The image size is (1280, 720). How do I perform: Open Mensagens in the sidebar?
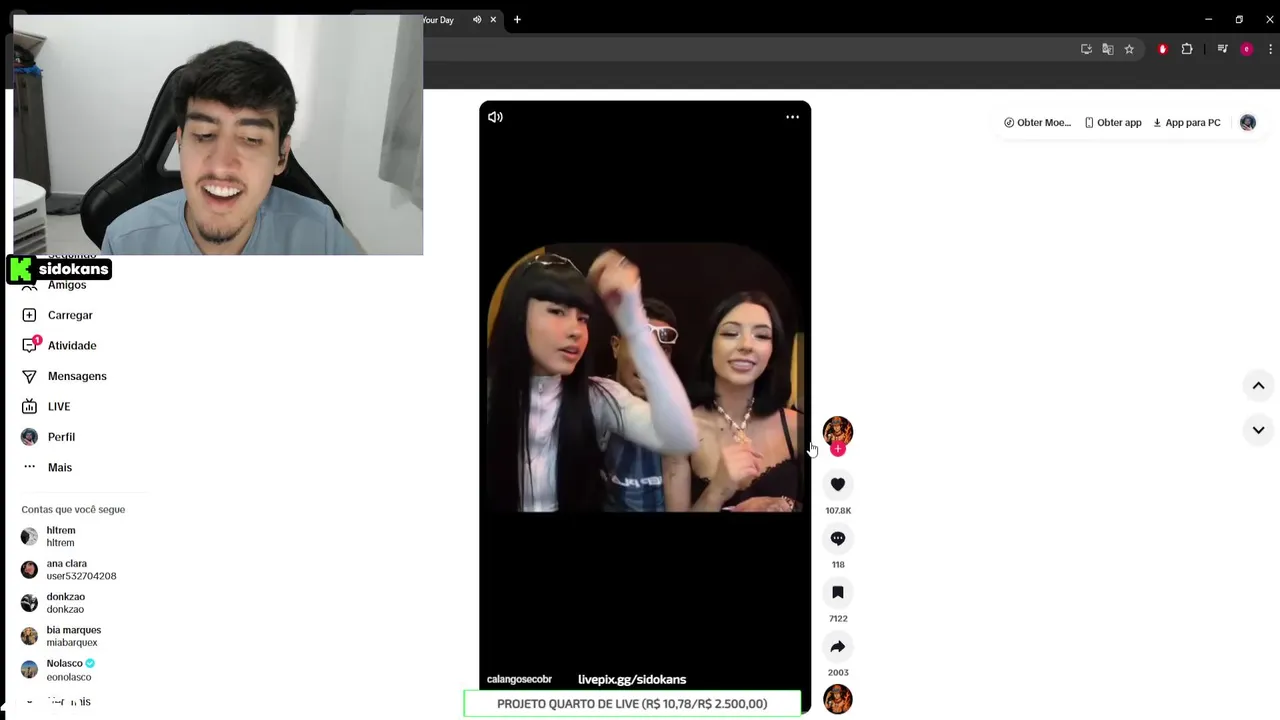(77, 376)
